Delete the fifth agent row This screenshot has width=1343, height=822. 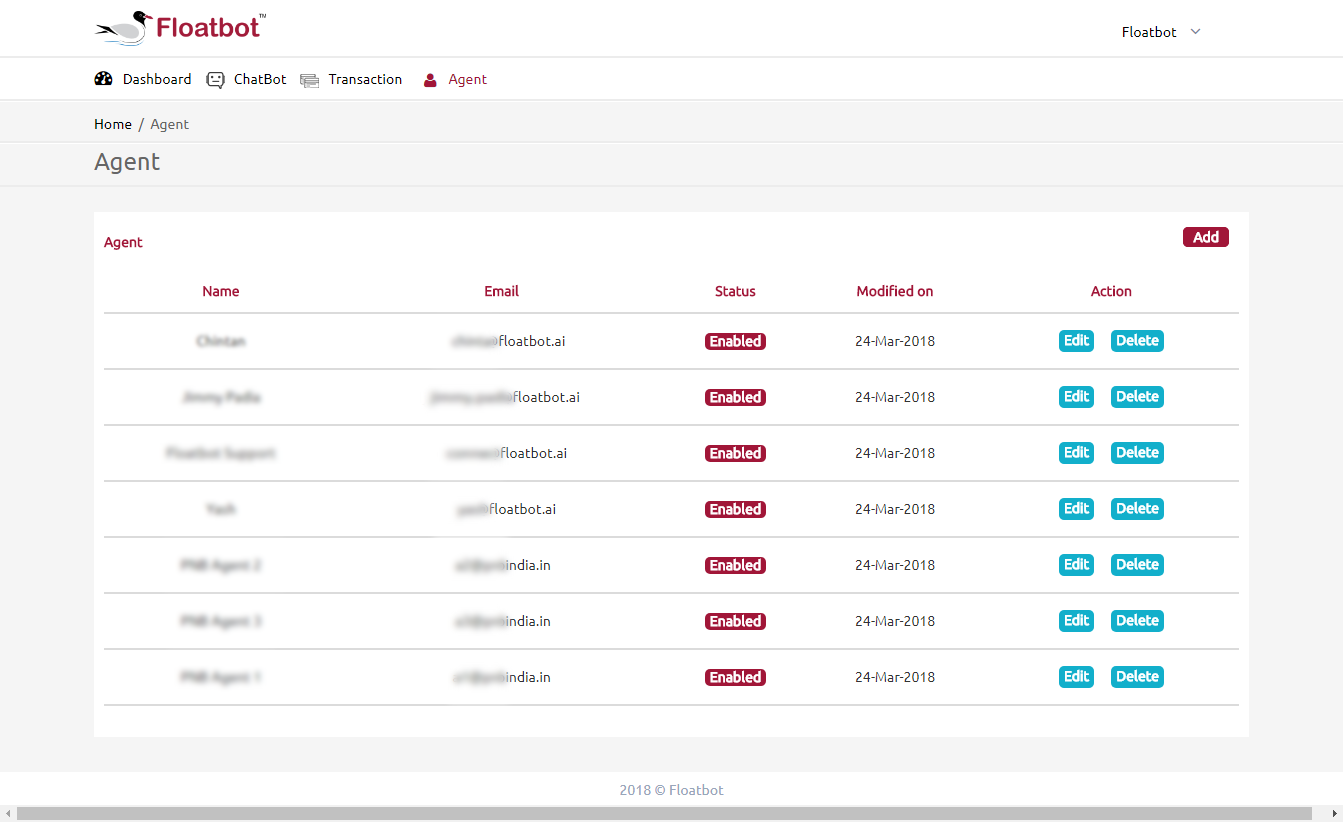[x=1137, y=565]
